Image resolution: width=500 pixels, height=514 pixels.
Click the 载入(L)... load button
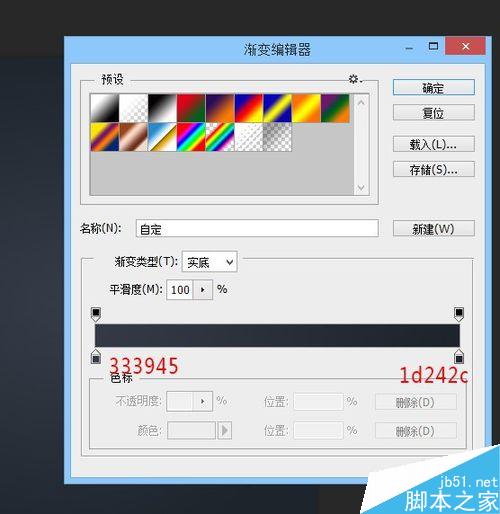coord(434,144)
